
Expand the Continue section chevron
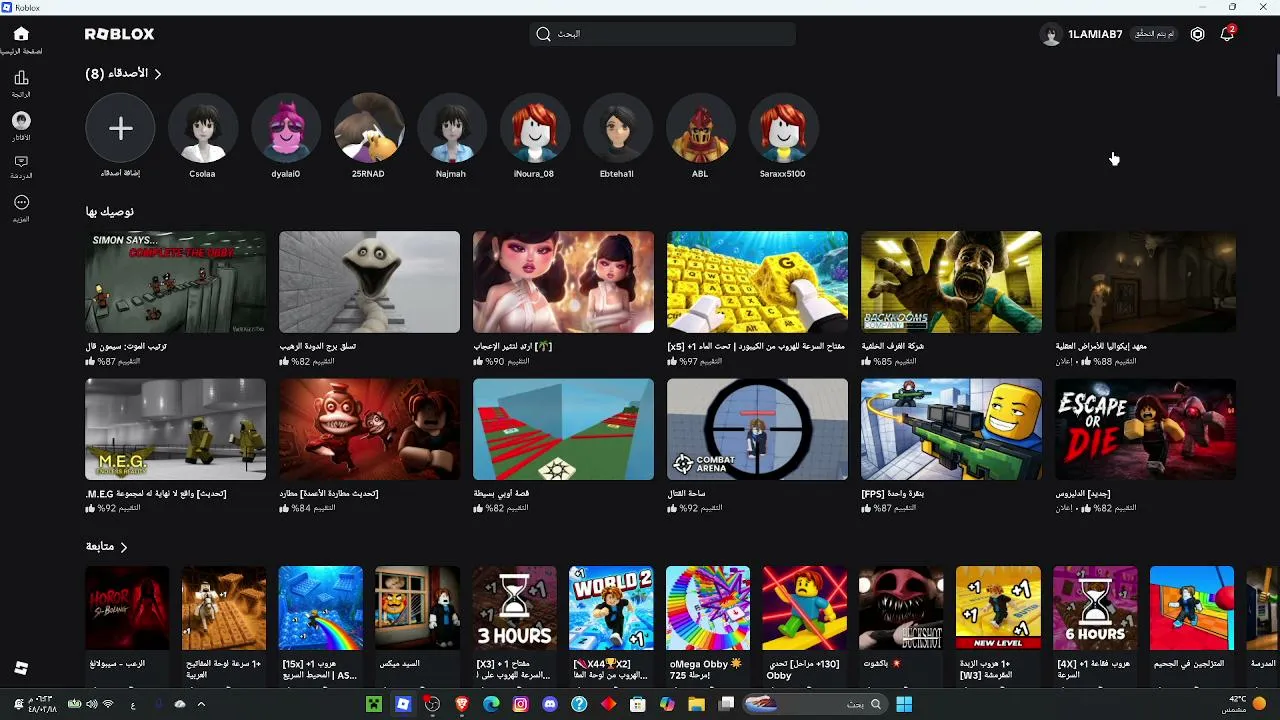(x=124, y=547)
